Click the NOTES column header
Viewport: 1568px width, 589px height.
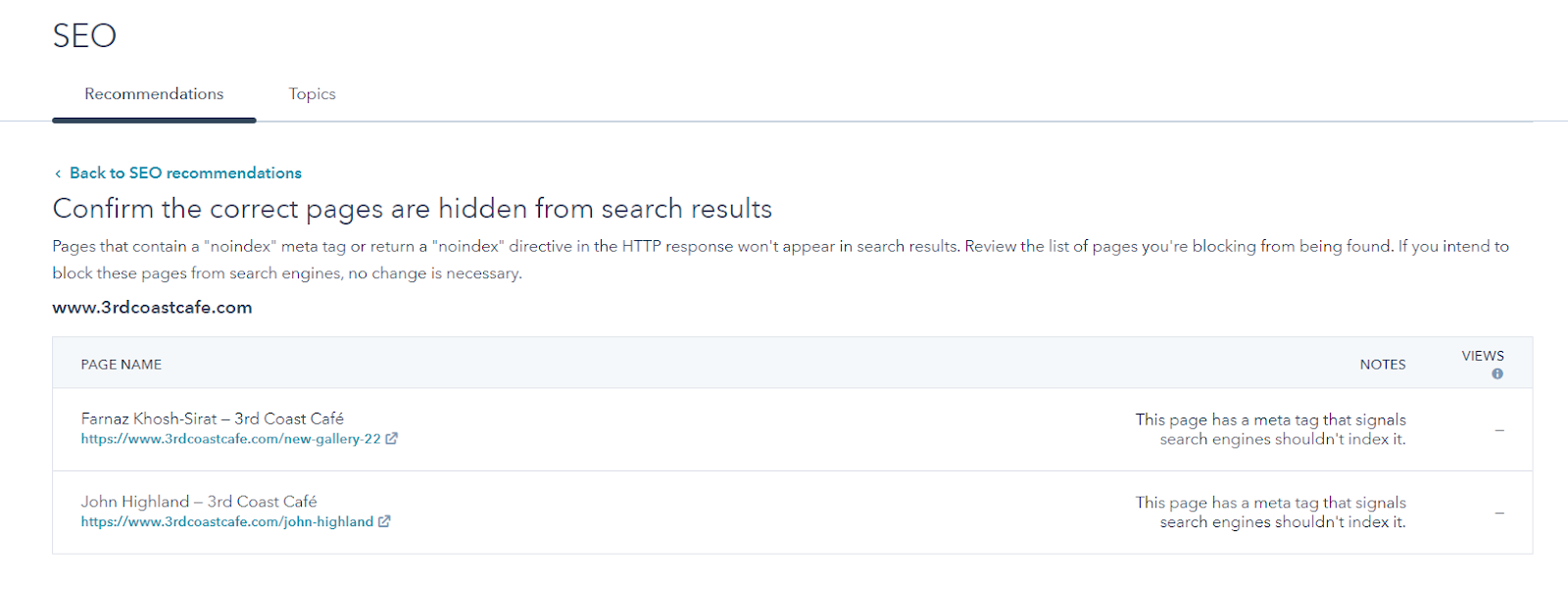tap(1382, 365)
